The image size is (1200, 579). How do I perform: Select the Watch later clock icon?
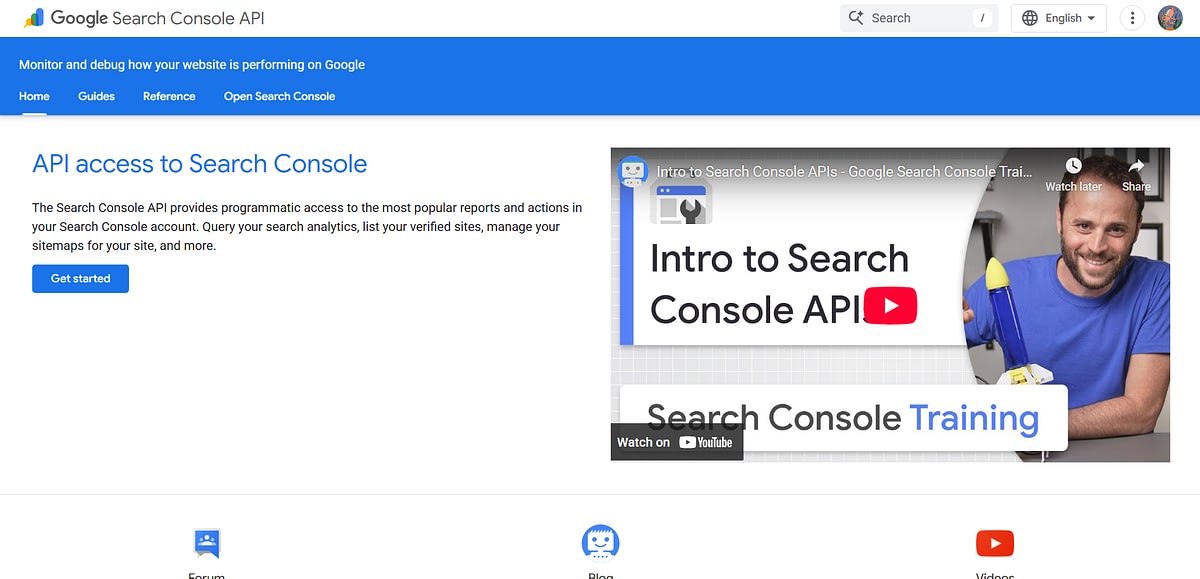[1073, 165]
